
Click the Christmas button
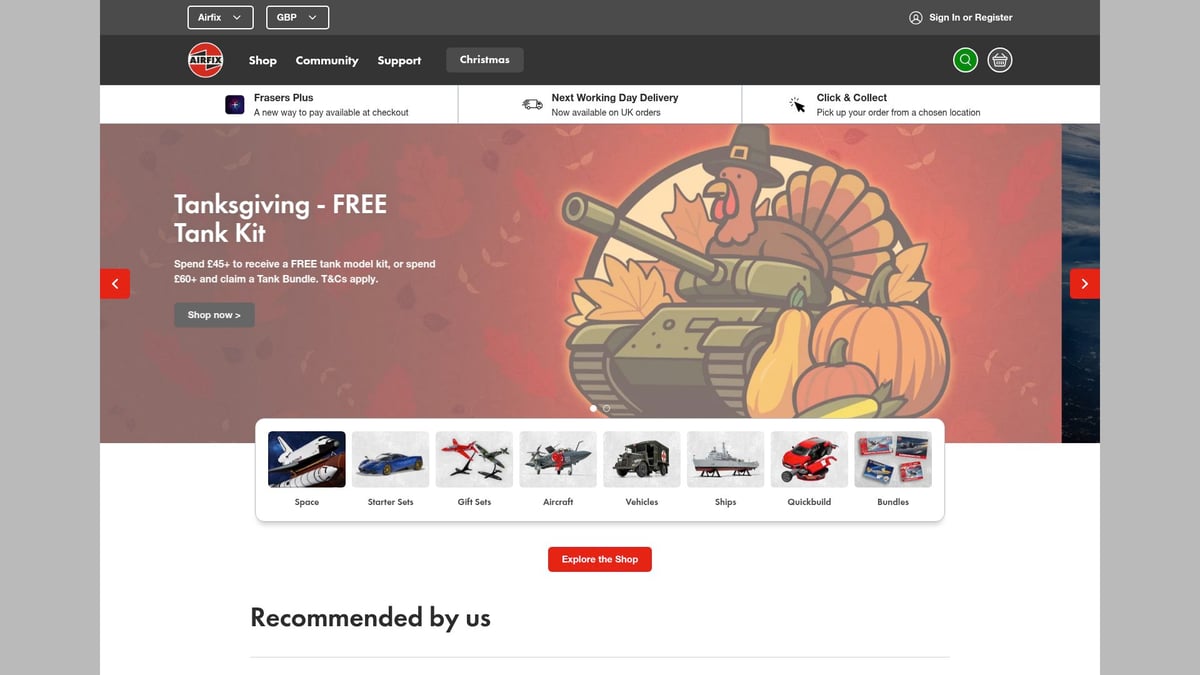click(485, 60)
